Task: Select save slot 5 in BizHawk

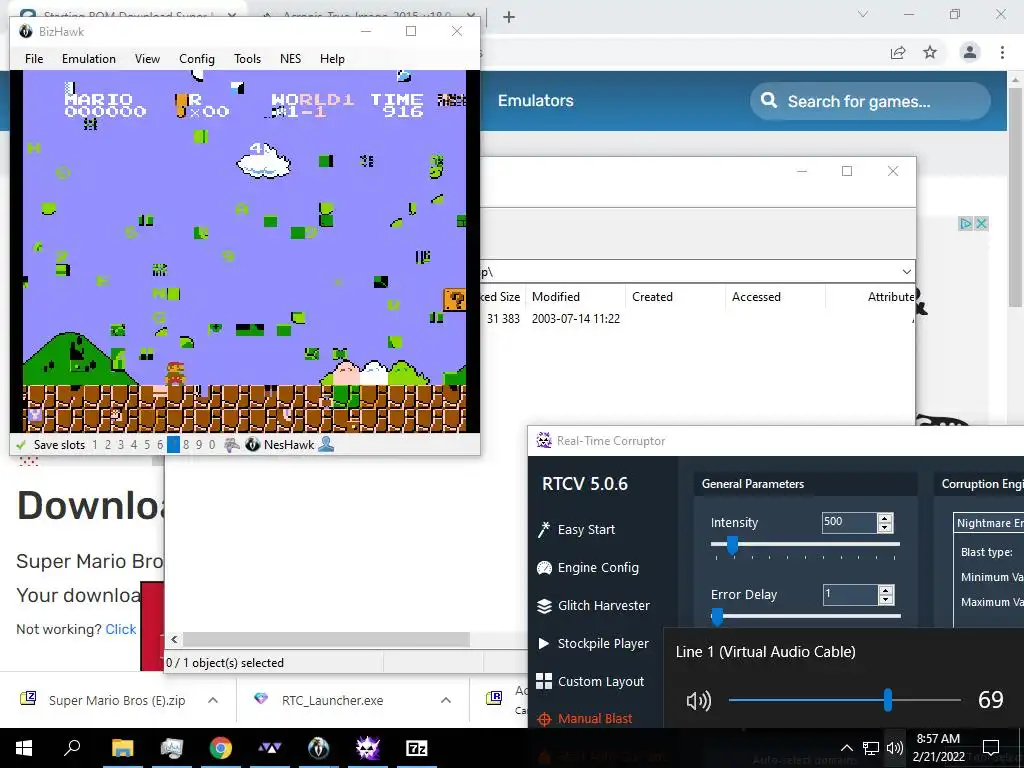Action: [147, 445]
